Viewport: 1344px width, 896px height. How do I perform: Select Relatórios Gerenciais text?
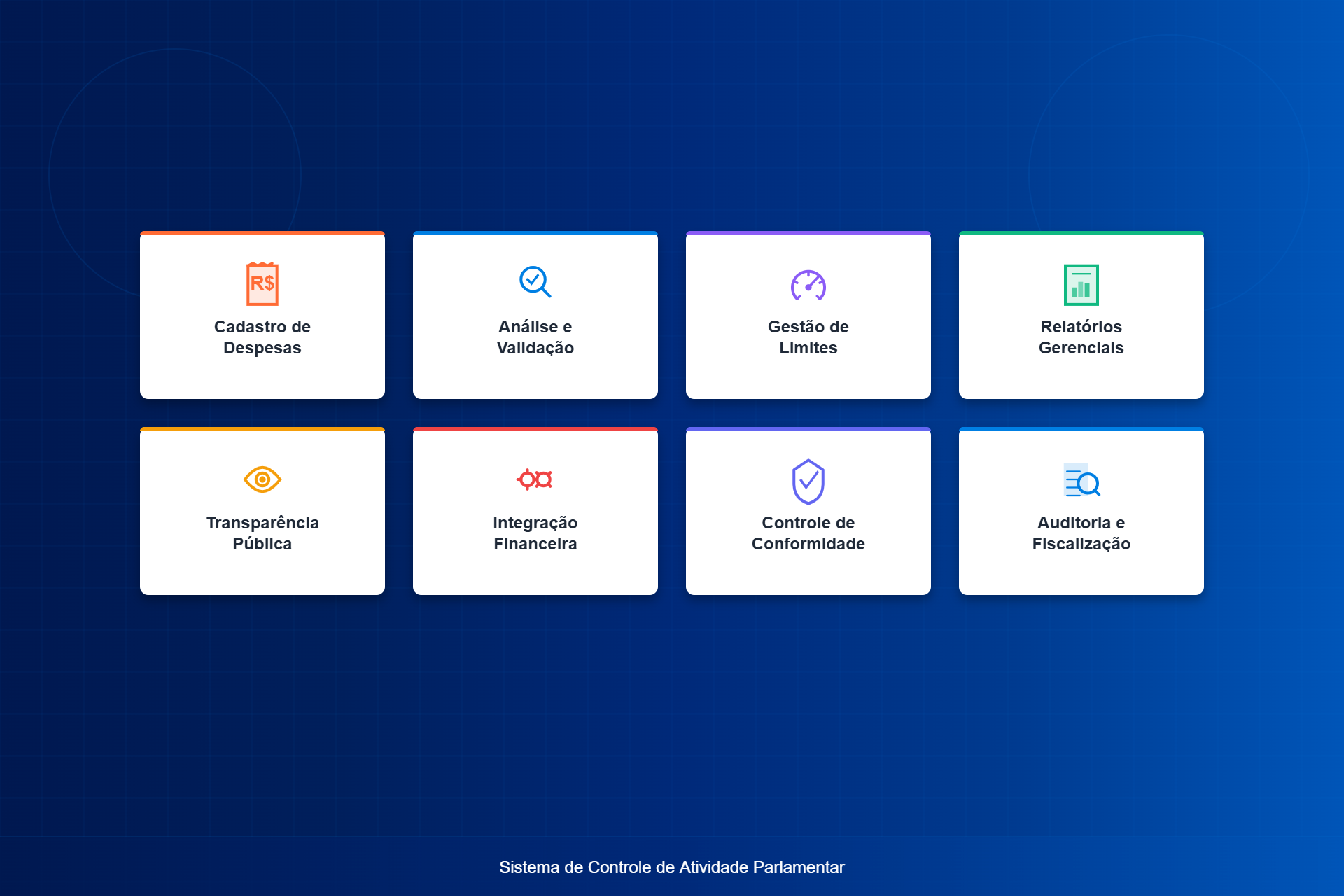[1081, 337]
